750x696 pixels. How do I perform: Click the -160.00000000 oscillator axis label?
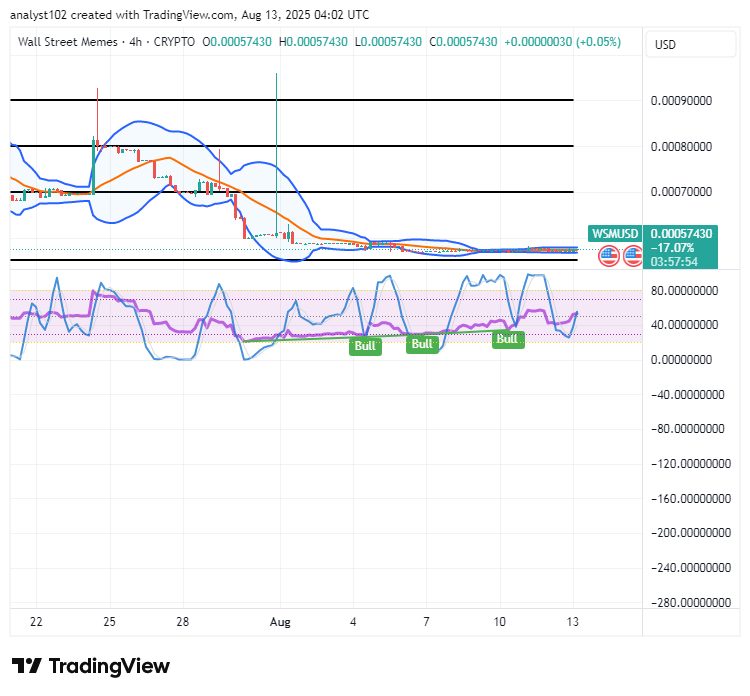coord(691,498)
